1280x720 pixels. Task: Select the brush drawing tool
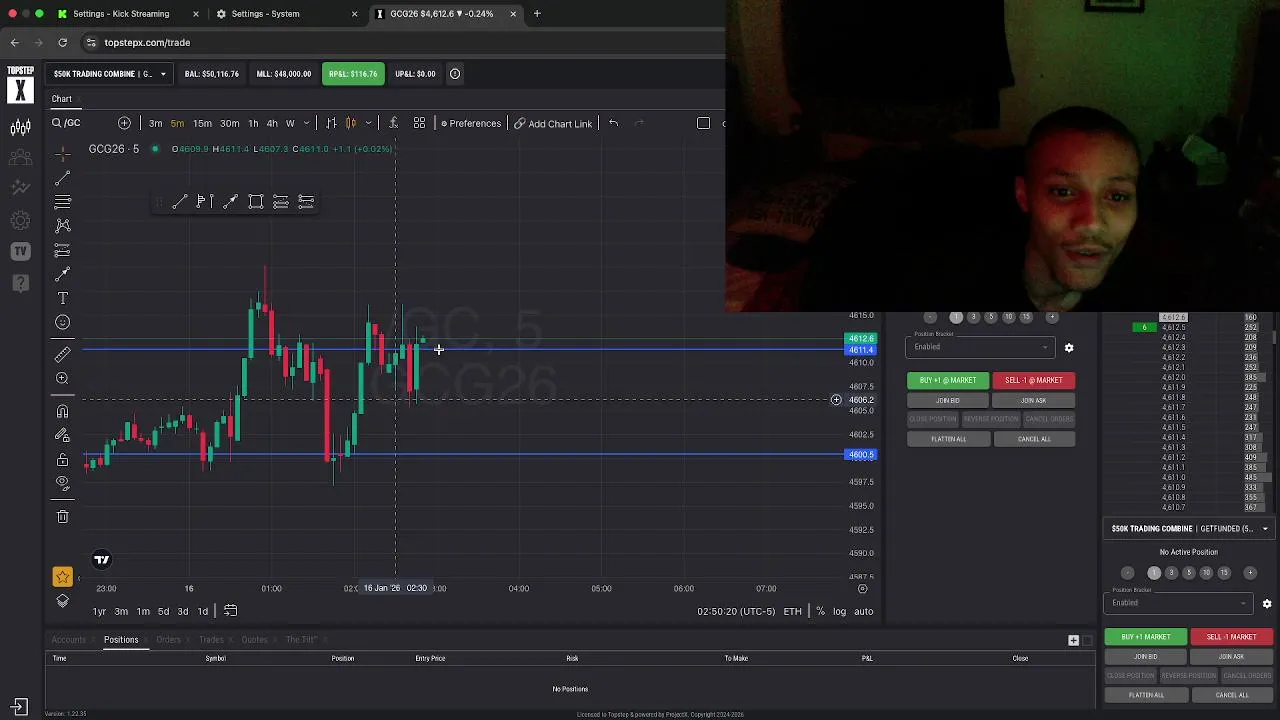(x=62, y=274)
